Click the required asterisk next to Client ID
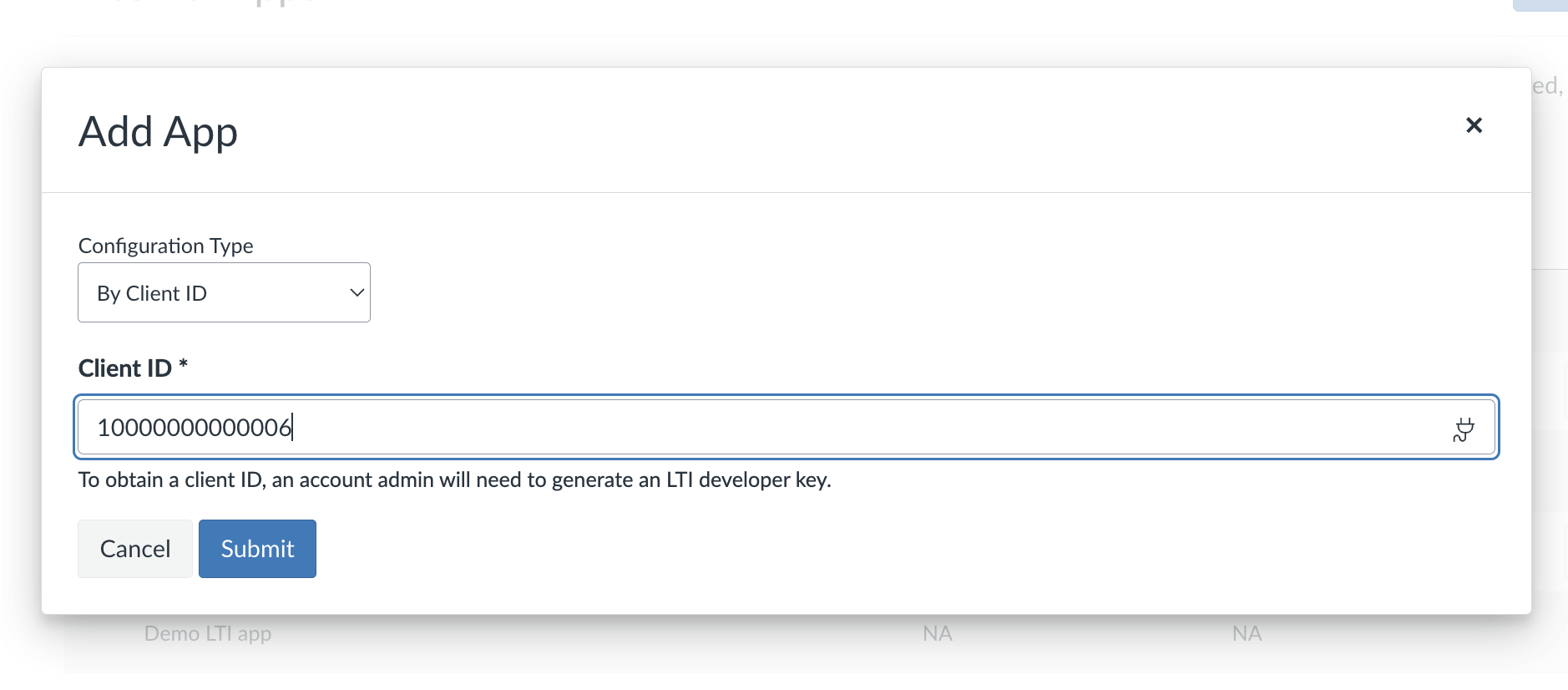This screenshot has width=1568, height=690. (183, 366)
